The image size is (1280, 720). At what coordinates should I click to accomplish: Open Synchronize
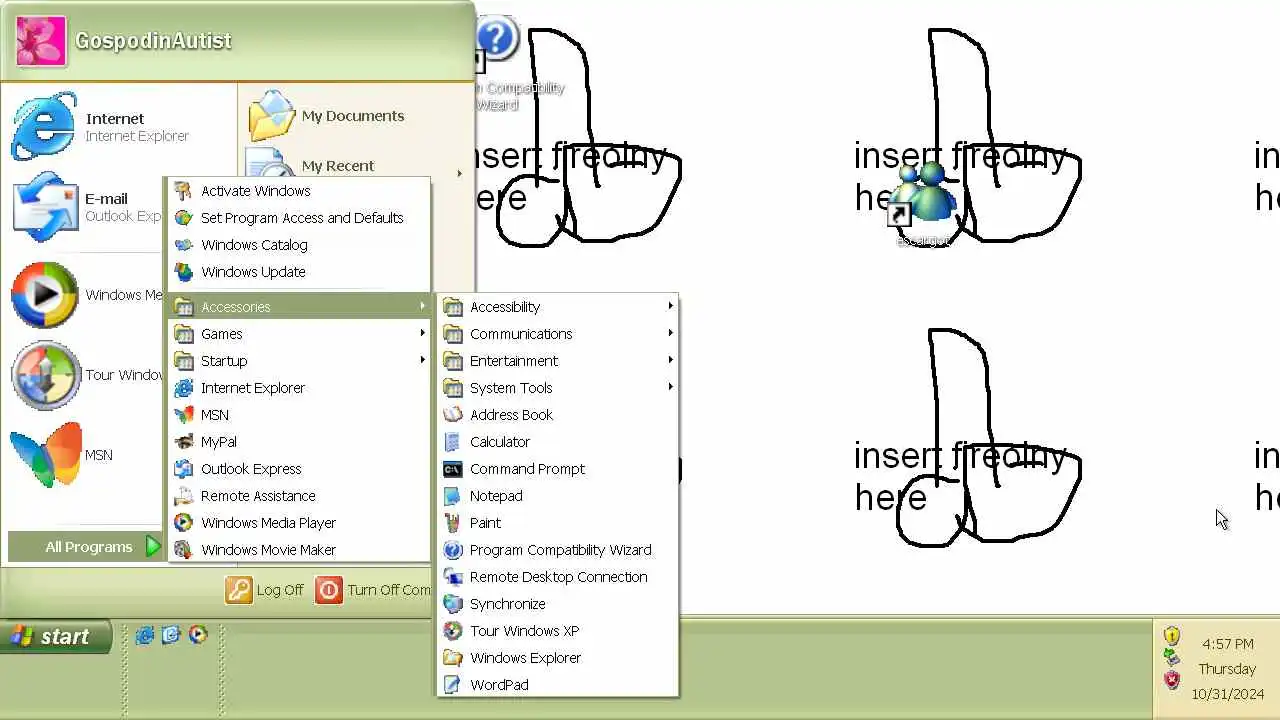[558, 604]
